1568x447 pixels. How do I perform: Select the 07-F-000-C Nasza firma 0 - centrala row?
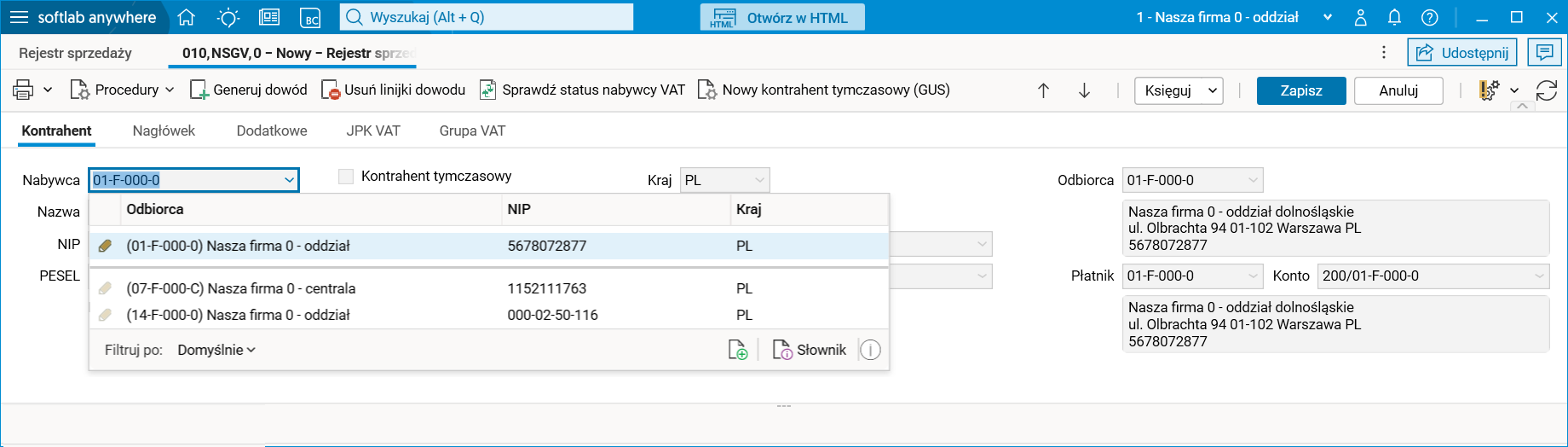click(241, 288)
